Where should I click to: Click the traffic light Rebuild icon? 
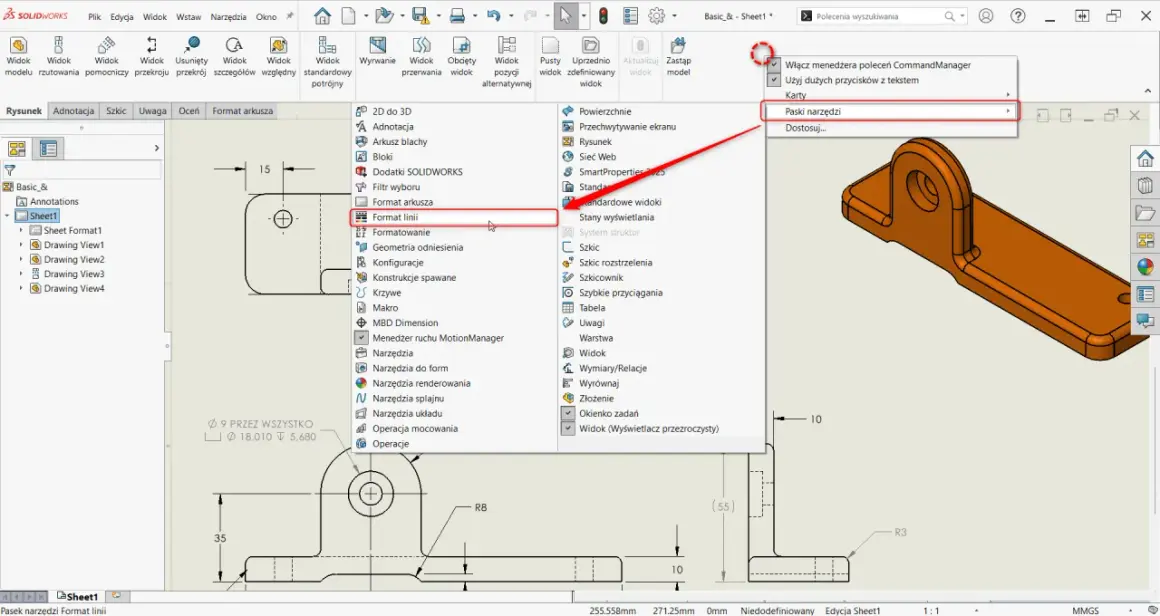(x=604, y=16)
